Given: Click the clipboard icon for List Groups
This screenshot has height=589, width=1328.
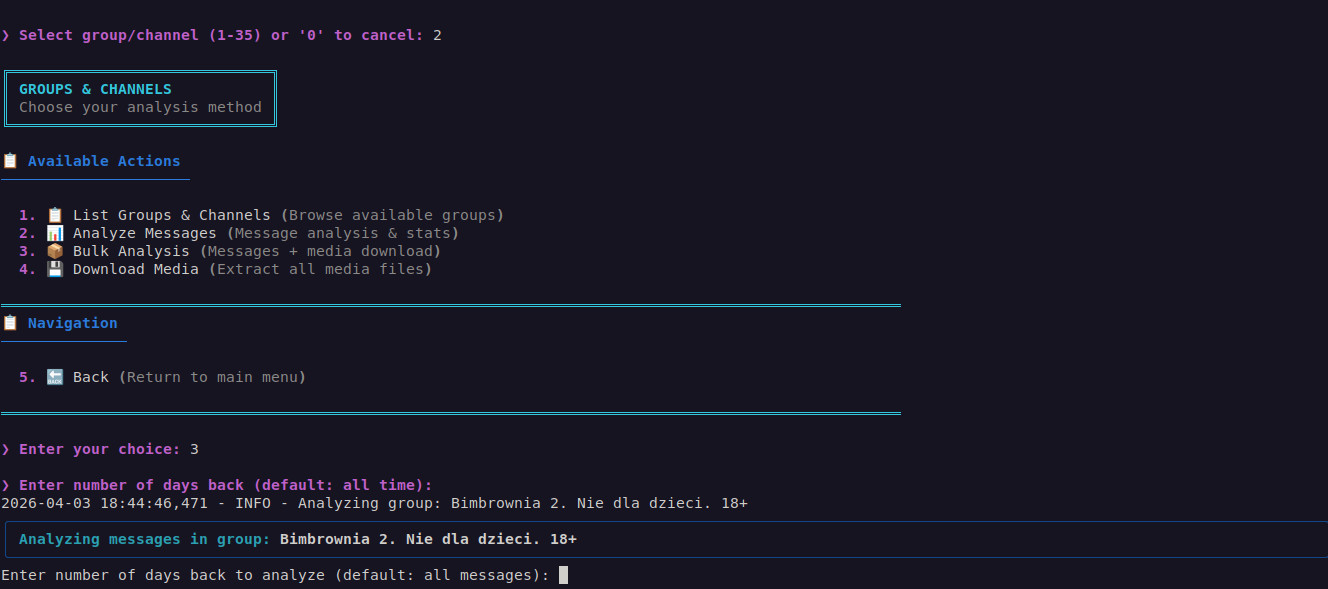Looking at the screenshot, I should (x=55, y=215).
